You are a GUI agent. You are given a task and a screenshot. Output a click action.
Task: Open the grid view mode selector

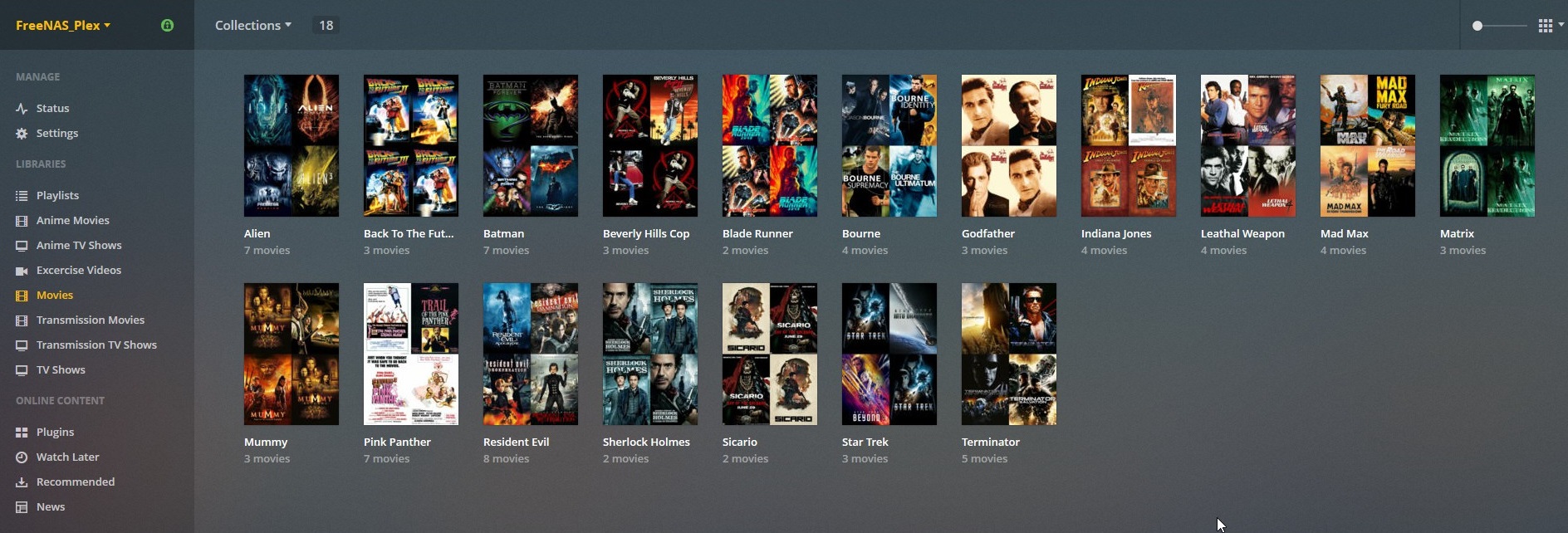[1550, 26]
